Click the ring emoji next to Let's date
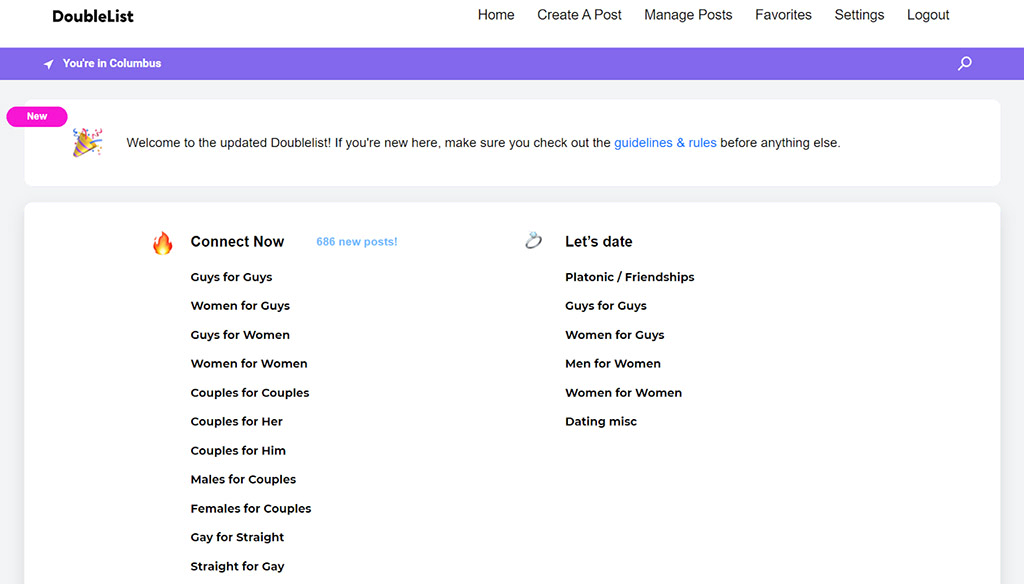The image size is (1024, 584). [x=533, y=240]
